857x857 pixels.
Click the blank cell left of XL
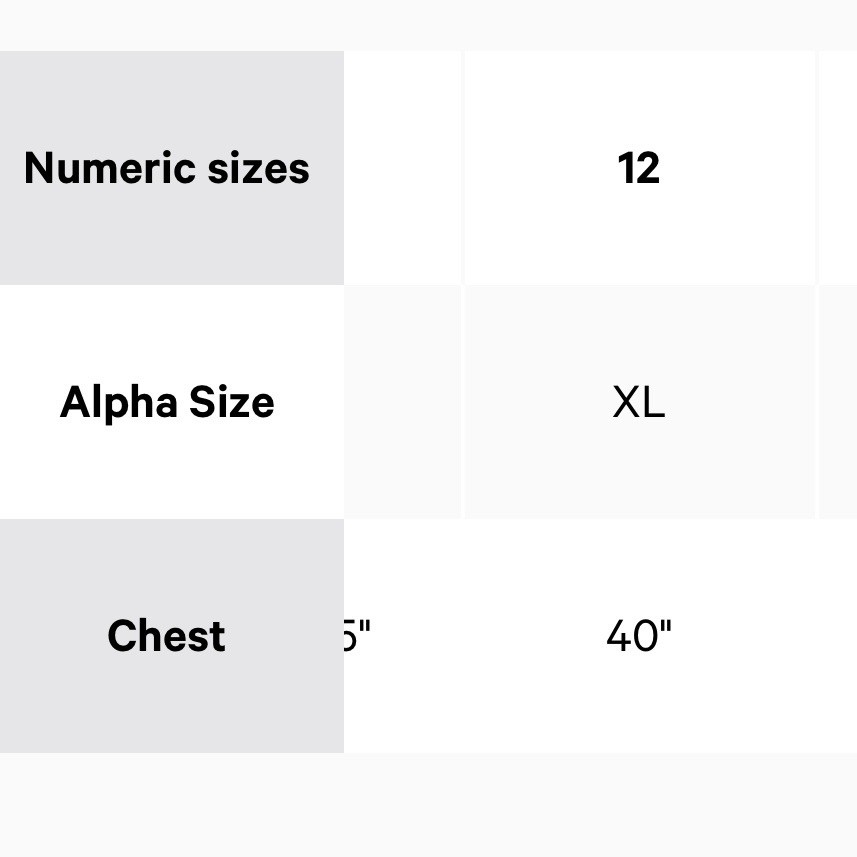coord(403,402)
